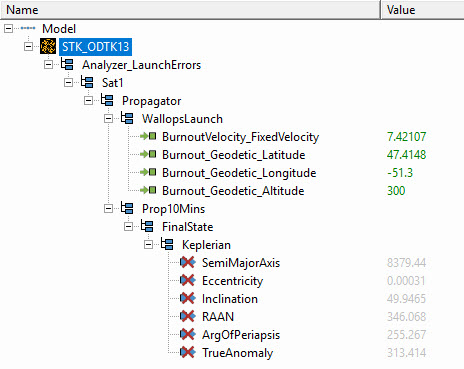Select the Burnout_Geodetic_Longitude variable name
Image resolution: width=464 pixels, height=369 pixels.
tap(239, 173)
